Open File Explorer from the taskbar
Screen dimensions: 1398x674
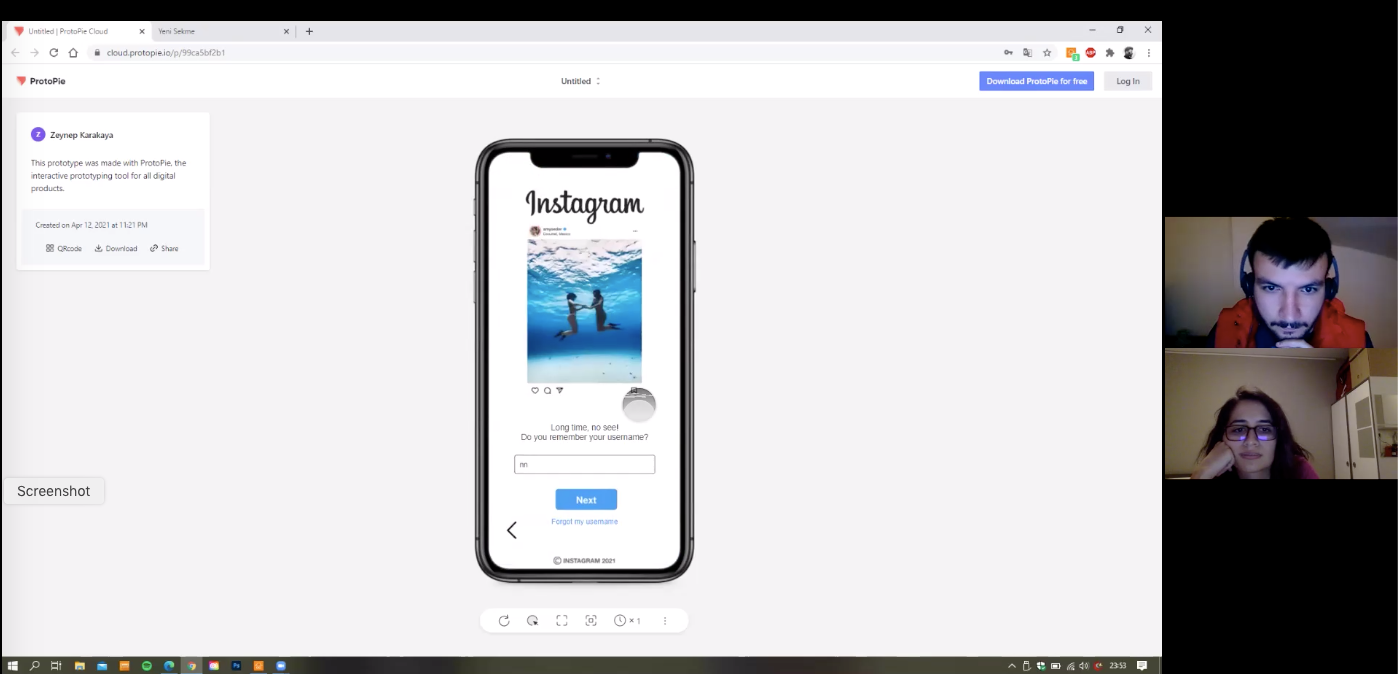[80, 666]
